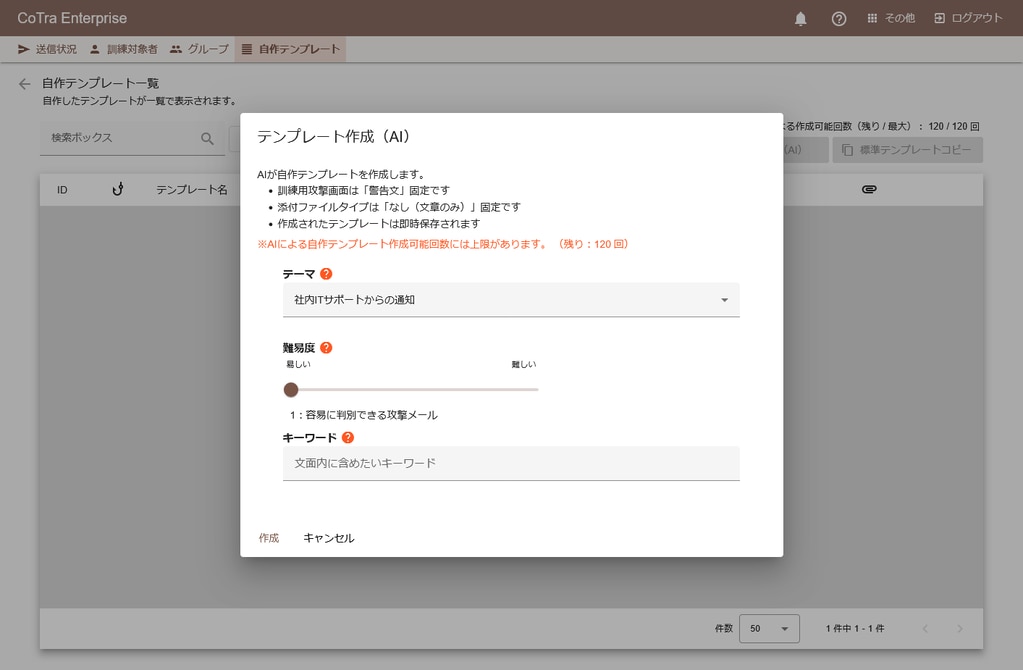The image size is (1023, 670).
Task: Click the help icon next to キーワード
Action: 348,438
